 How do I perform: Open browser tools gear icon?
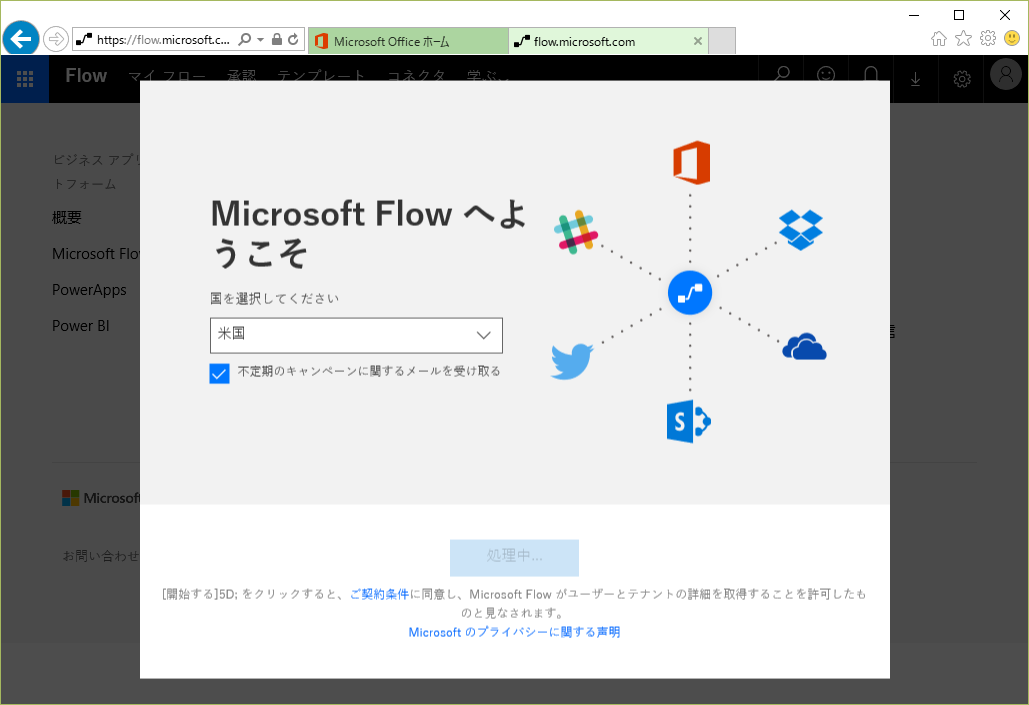pyautogui.click(x=988, y=39)
